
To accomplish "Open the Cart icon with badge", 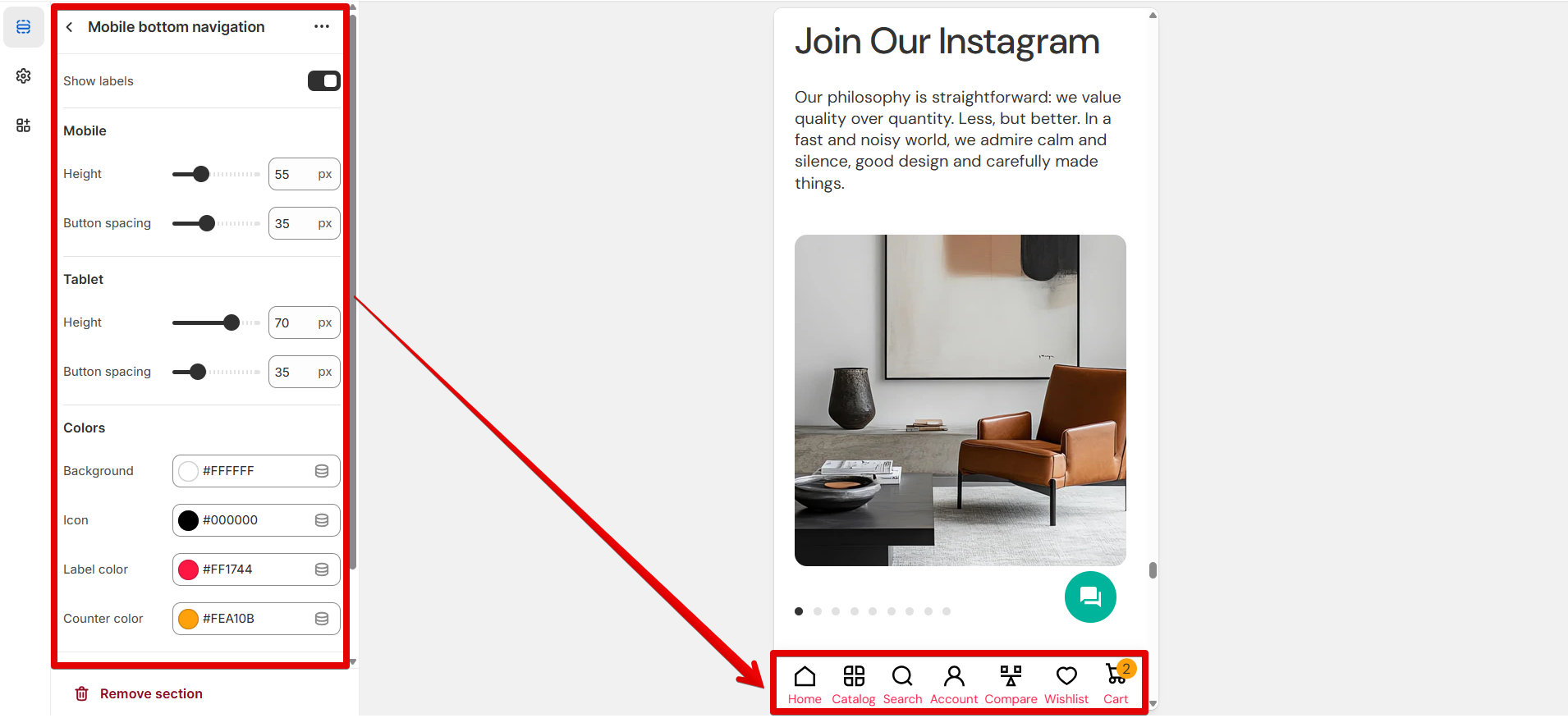I will coord(1117,675).
